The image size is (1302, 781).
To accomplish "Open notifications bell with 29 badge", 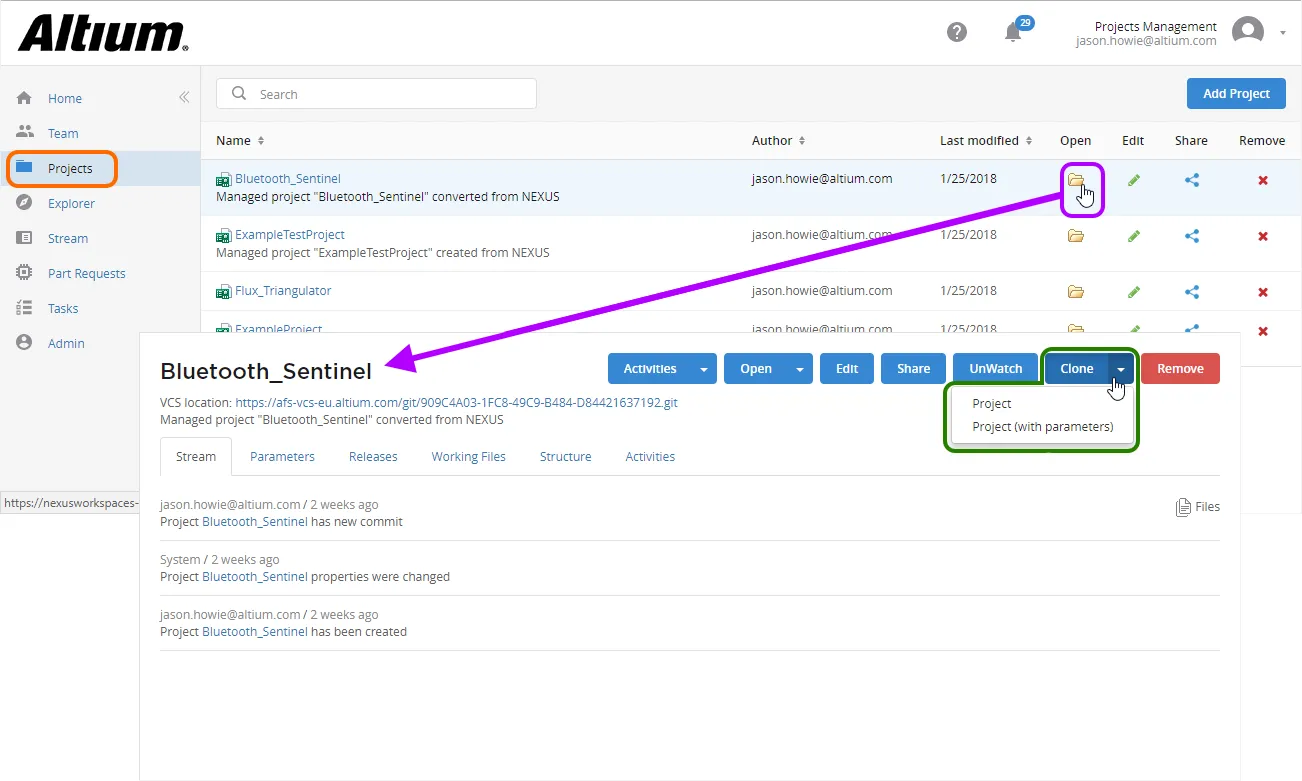I will [x=1014, y=31].
